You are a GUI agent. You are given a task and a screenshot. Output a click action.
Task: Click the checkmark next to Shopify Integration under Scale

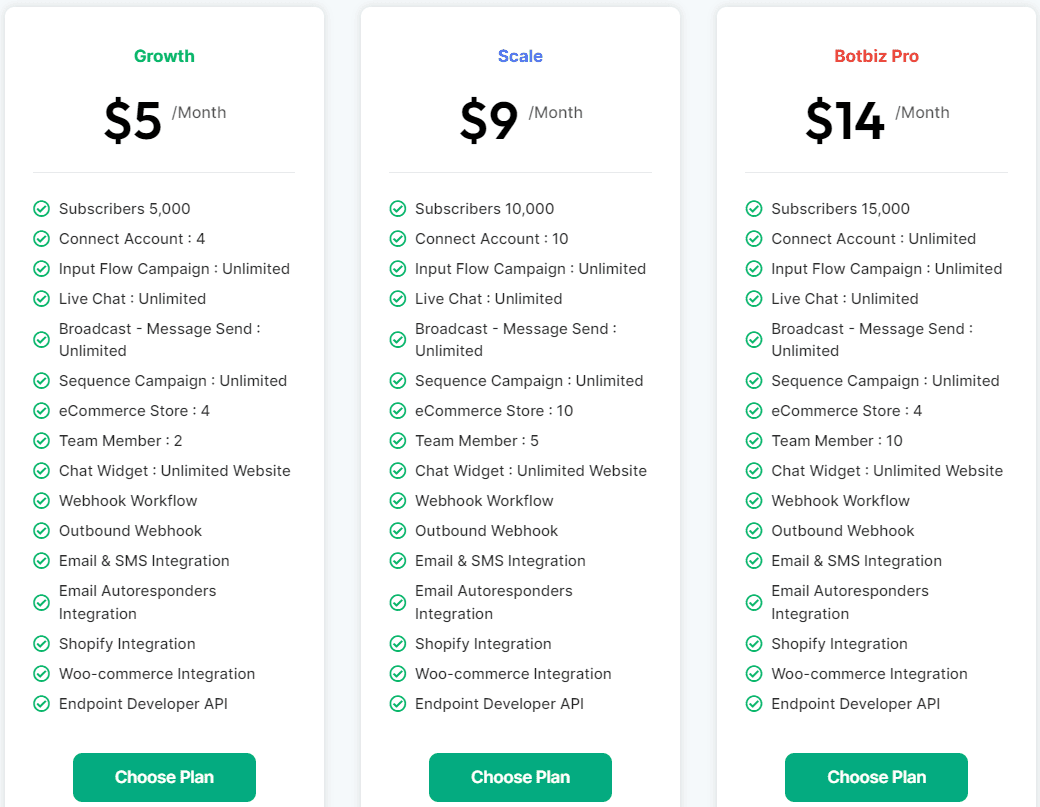(397, 643)
